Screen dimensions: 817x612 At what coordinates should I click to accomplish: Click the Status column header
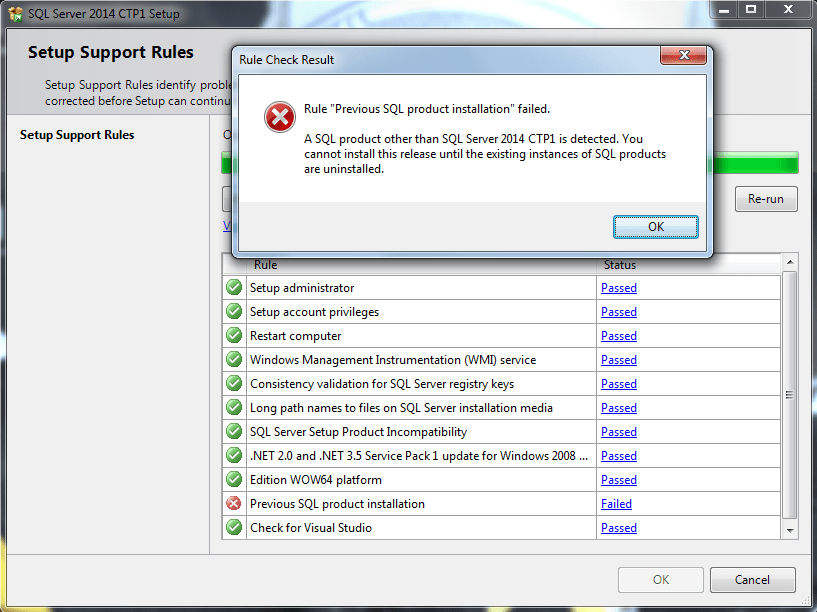(620, 264)
